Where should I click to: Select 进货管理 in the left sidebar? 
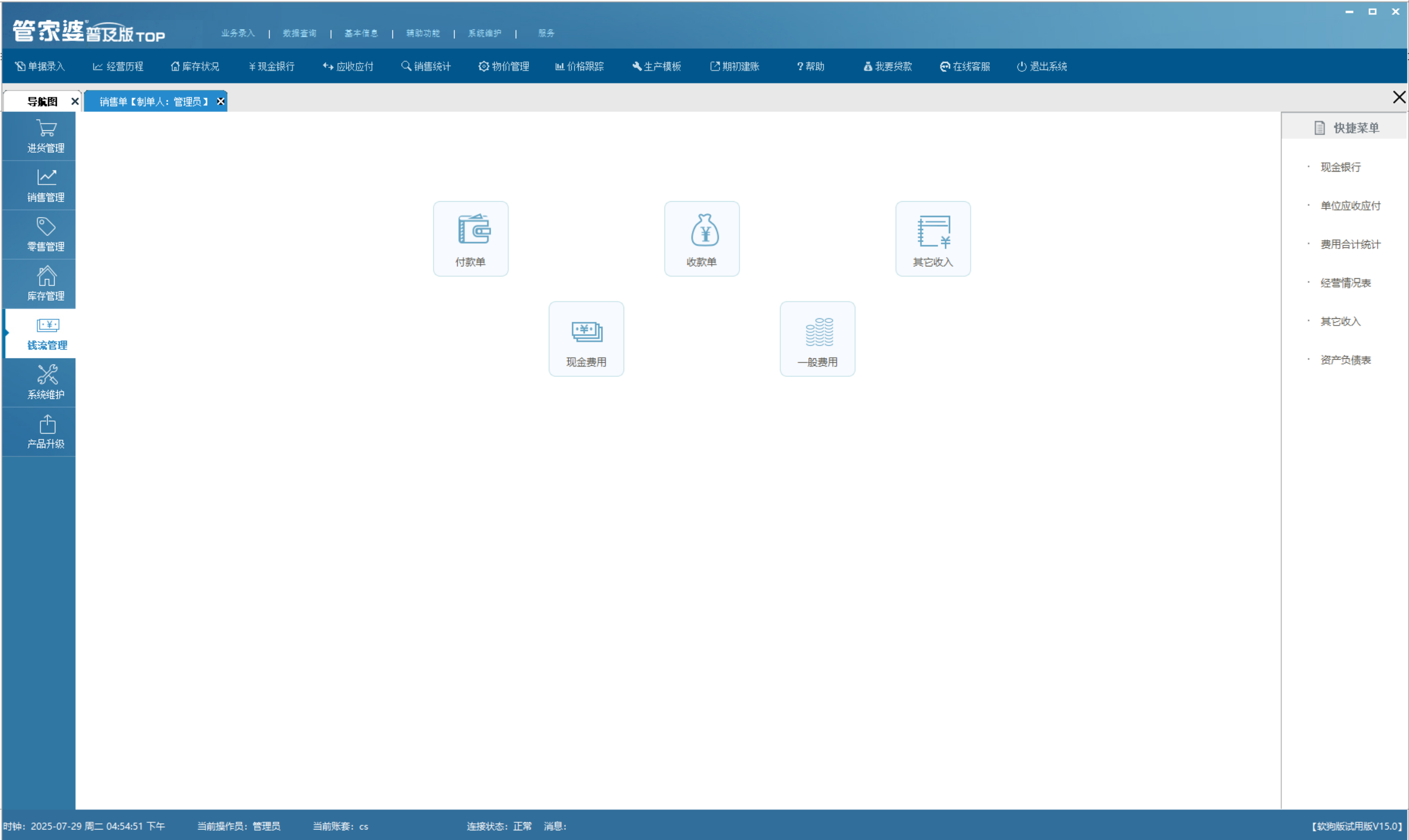(x=39, y=136)
